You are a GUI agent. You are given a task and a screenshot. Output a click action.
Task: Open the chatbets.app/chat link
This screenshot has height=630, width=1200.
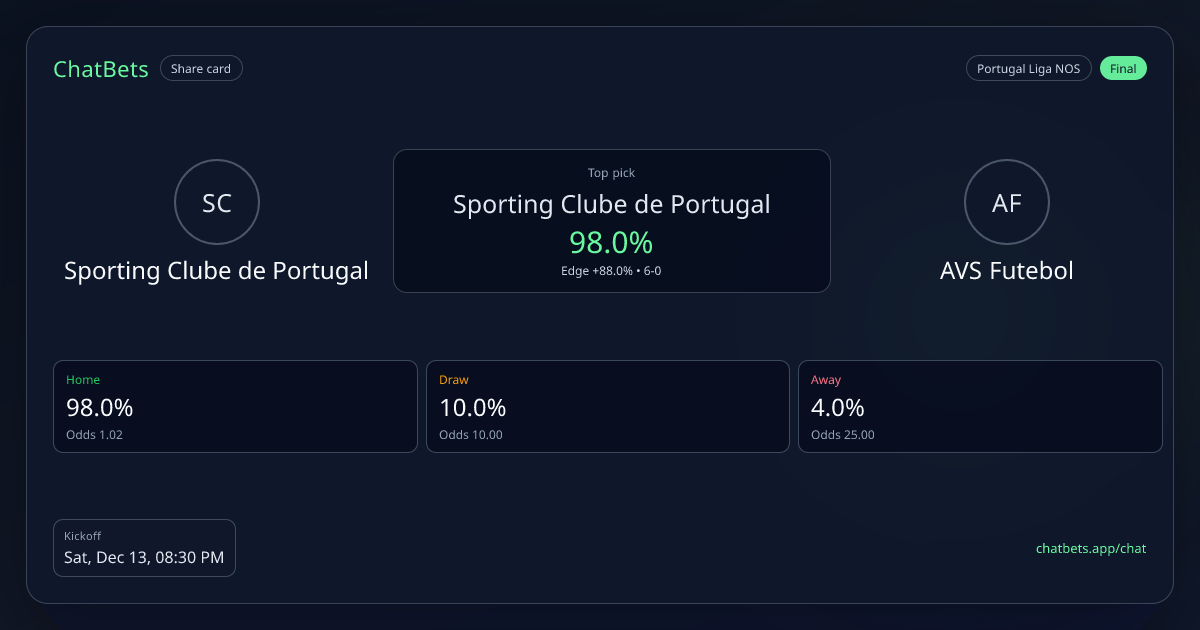[1090, 548]
